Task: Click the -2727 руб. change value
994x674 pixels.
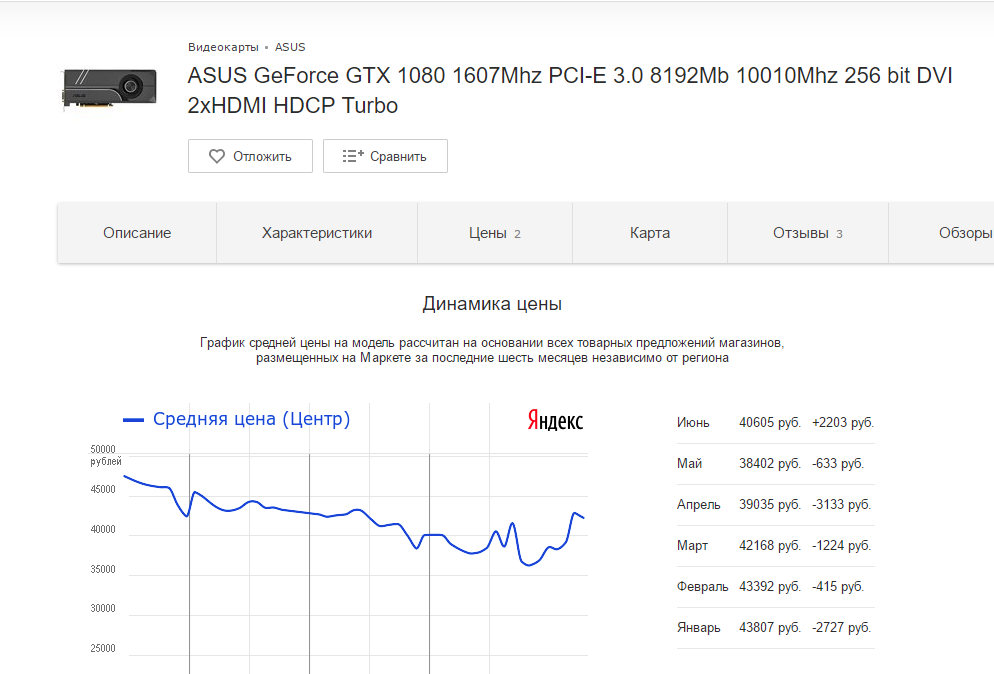Action: coord(841,628)
